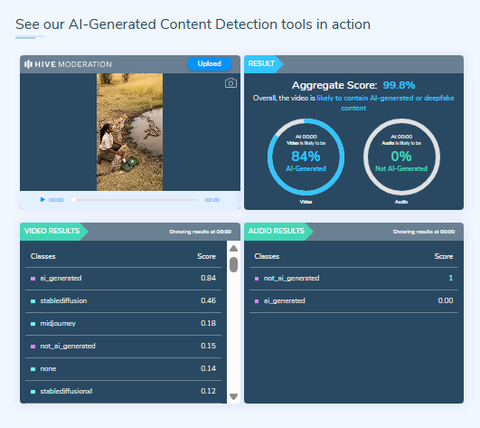Image resolution: width=480 pixels, height=428 pixels.
Task: Click the scroll up arrow in Video Results
Action: pyautogui.click(x=234, y=248)
